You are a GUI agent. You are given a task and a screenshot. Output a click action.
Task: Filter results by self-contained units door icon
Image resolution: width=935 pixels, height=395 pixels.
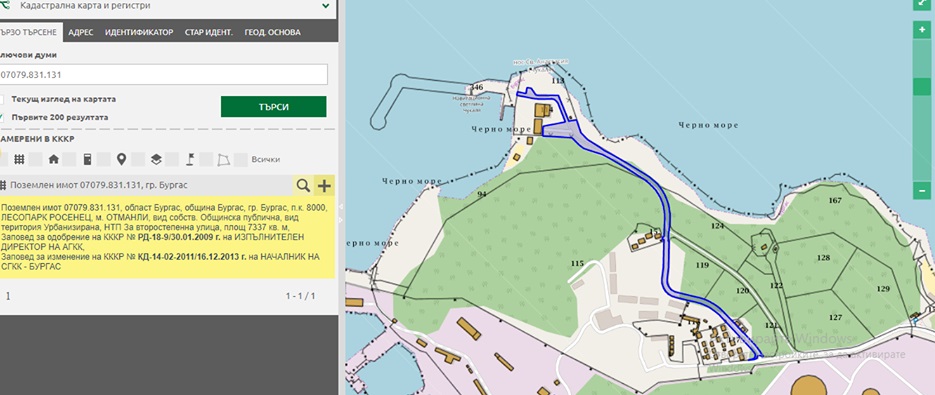[87, 159]
